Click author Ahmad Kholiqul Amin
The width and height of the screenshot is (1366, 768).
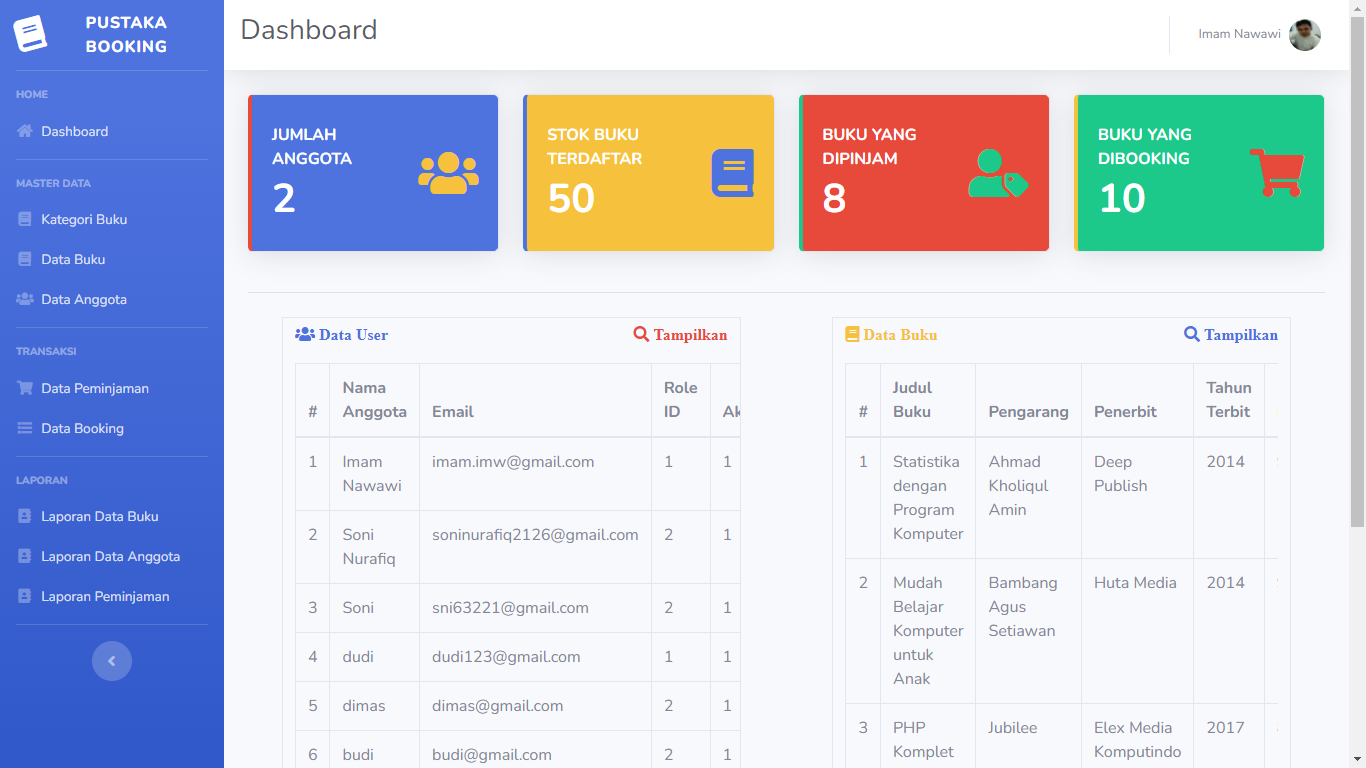click(1018, 486)
